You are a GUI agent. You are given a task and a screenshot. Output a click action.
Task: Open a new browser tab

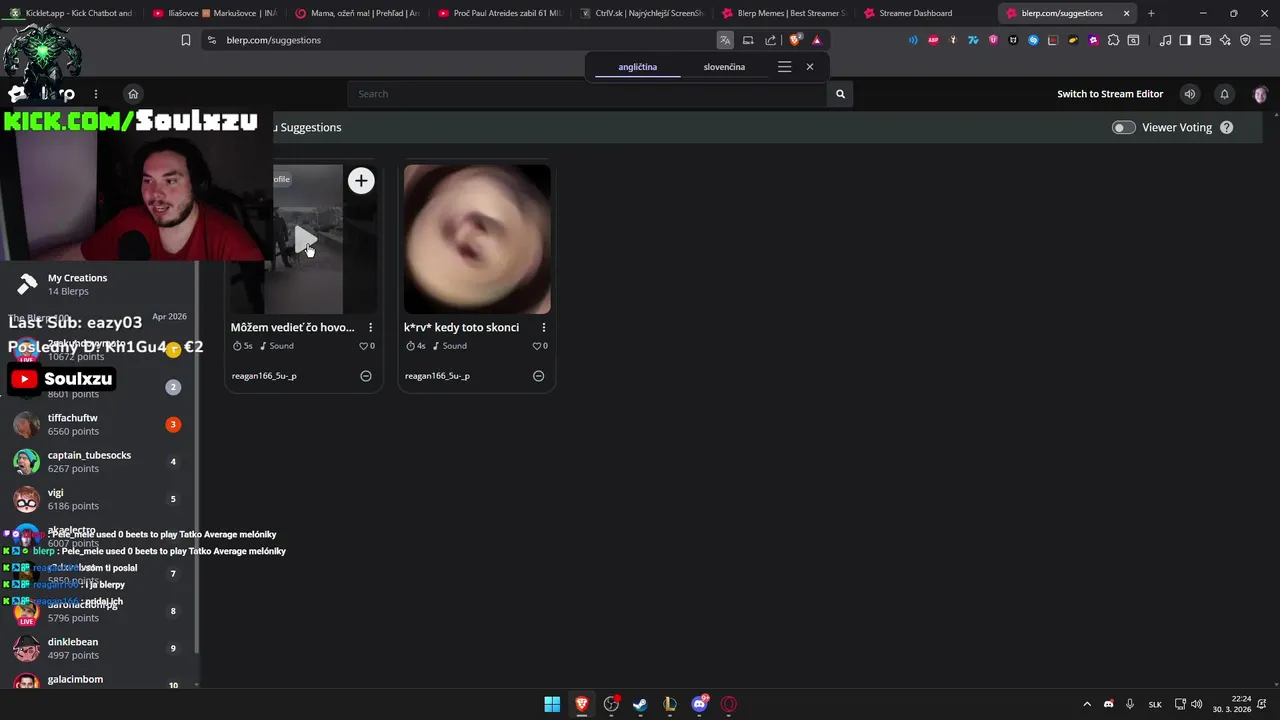point(1151,13)
